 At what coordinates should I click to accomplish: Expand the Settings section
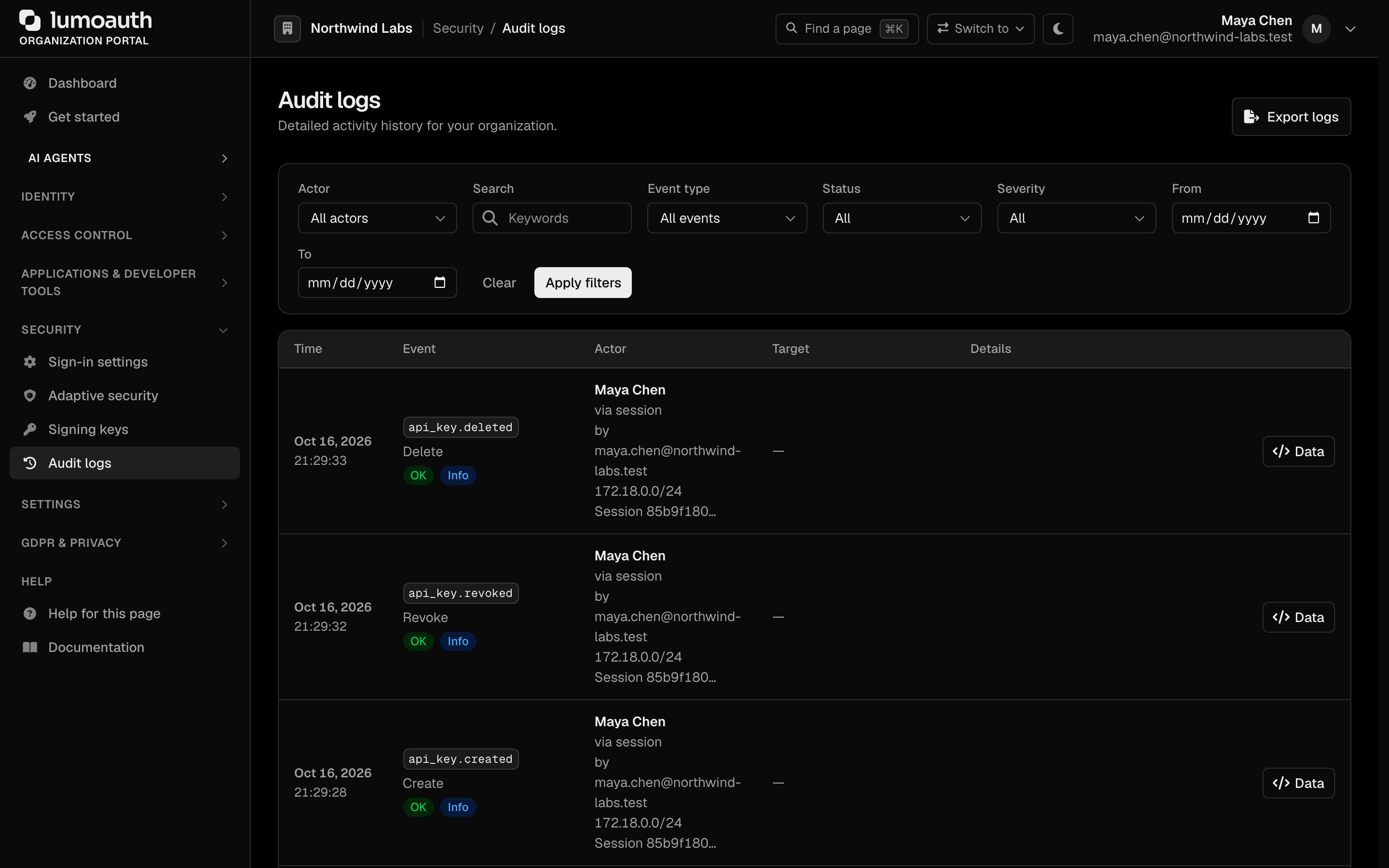[x=125, y=504]
